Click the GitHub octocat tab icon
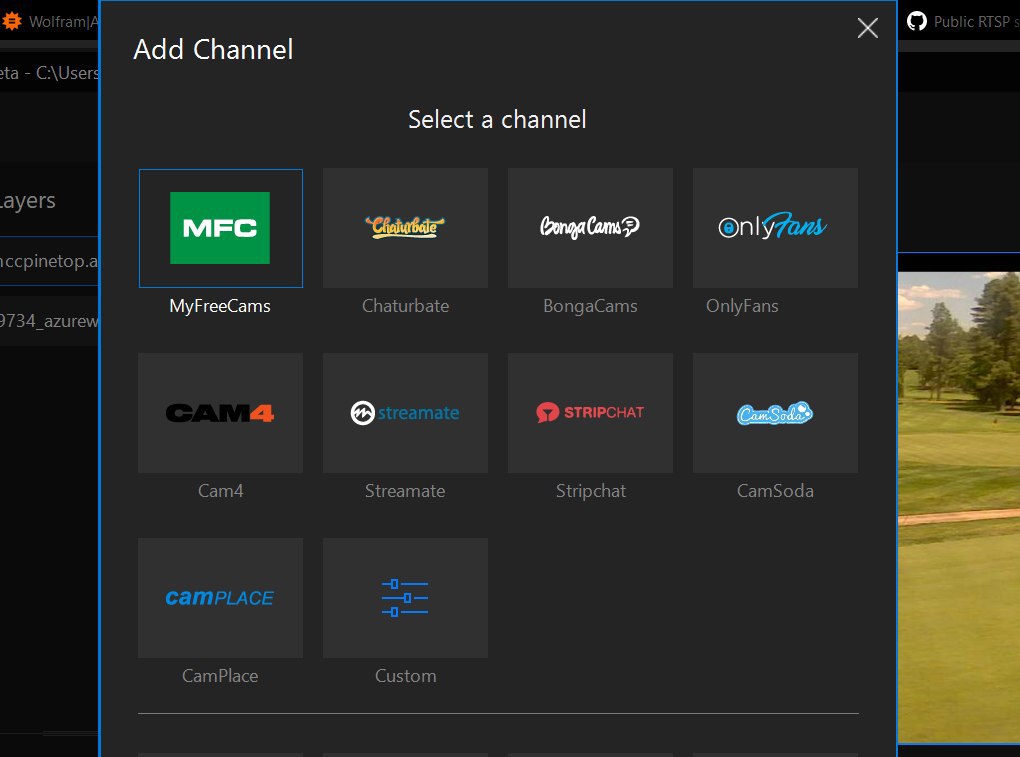The height and width of the screenshot is (757, 1020). coord(917,21)
